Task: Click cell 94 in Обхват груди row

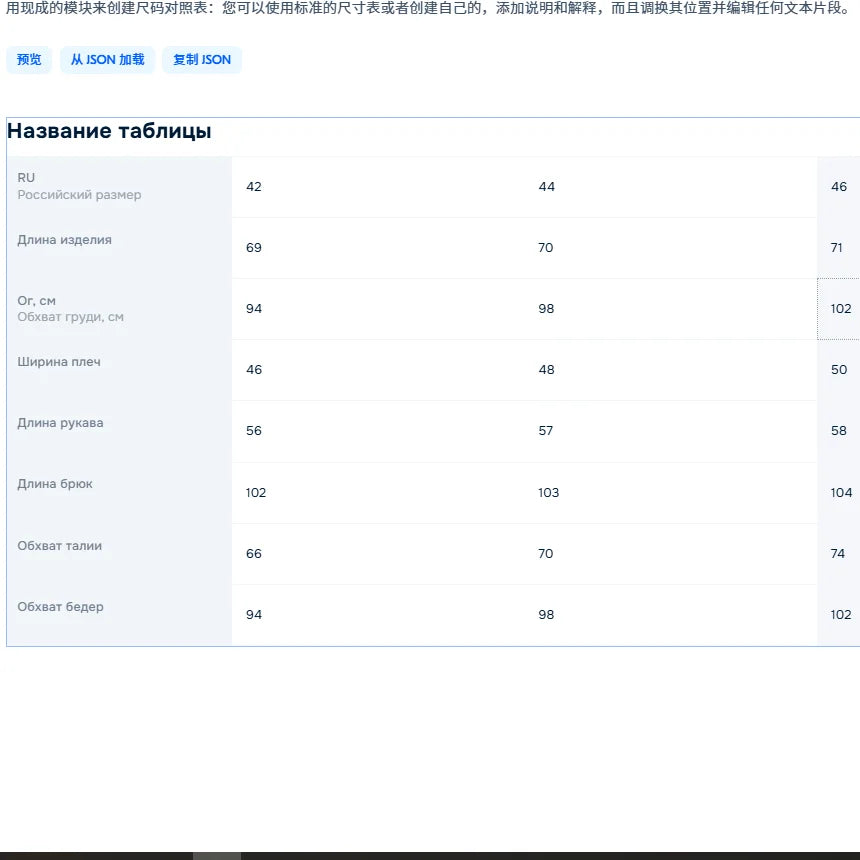Action: 378,309
